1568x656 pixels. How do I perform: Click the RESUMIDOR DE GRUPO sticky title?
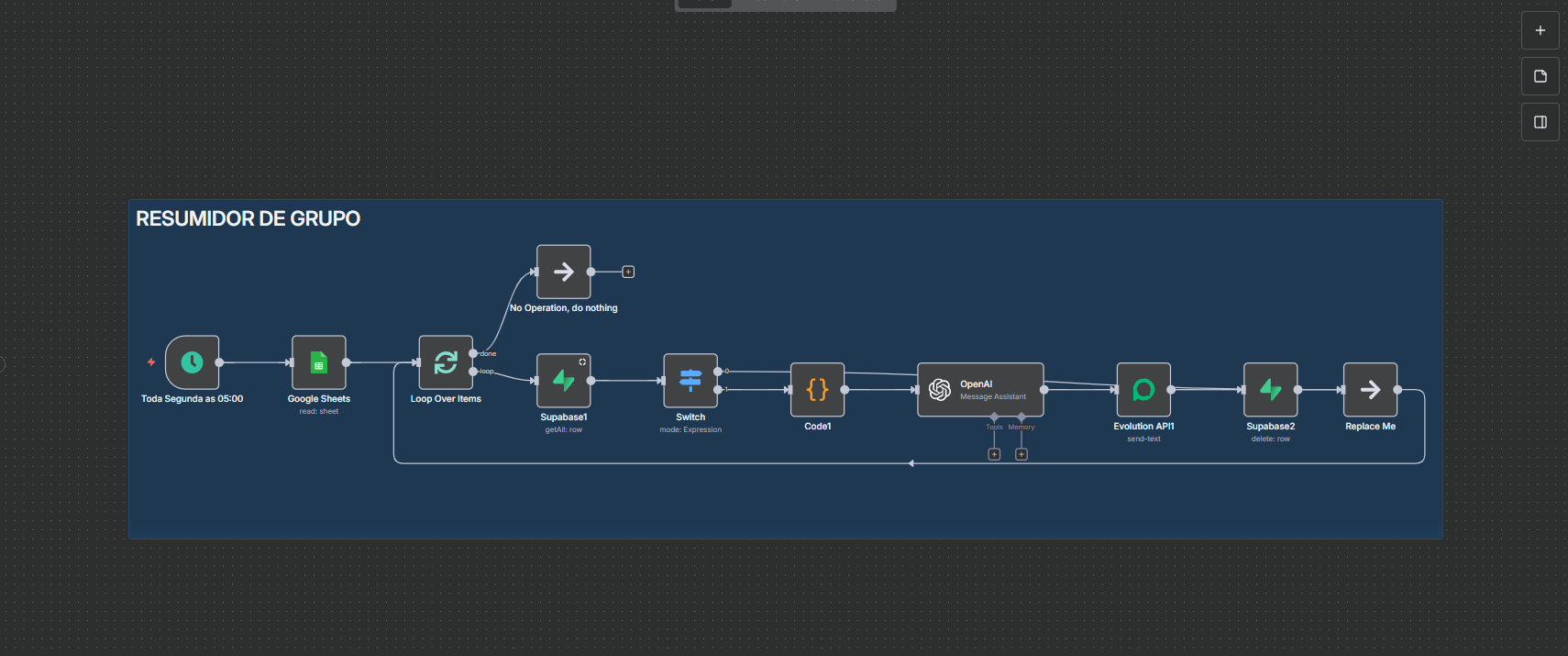pos(248,218)
